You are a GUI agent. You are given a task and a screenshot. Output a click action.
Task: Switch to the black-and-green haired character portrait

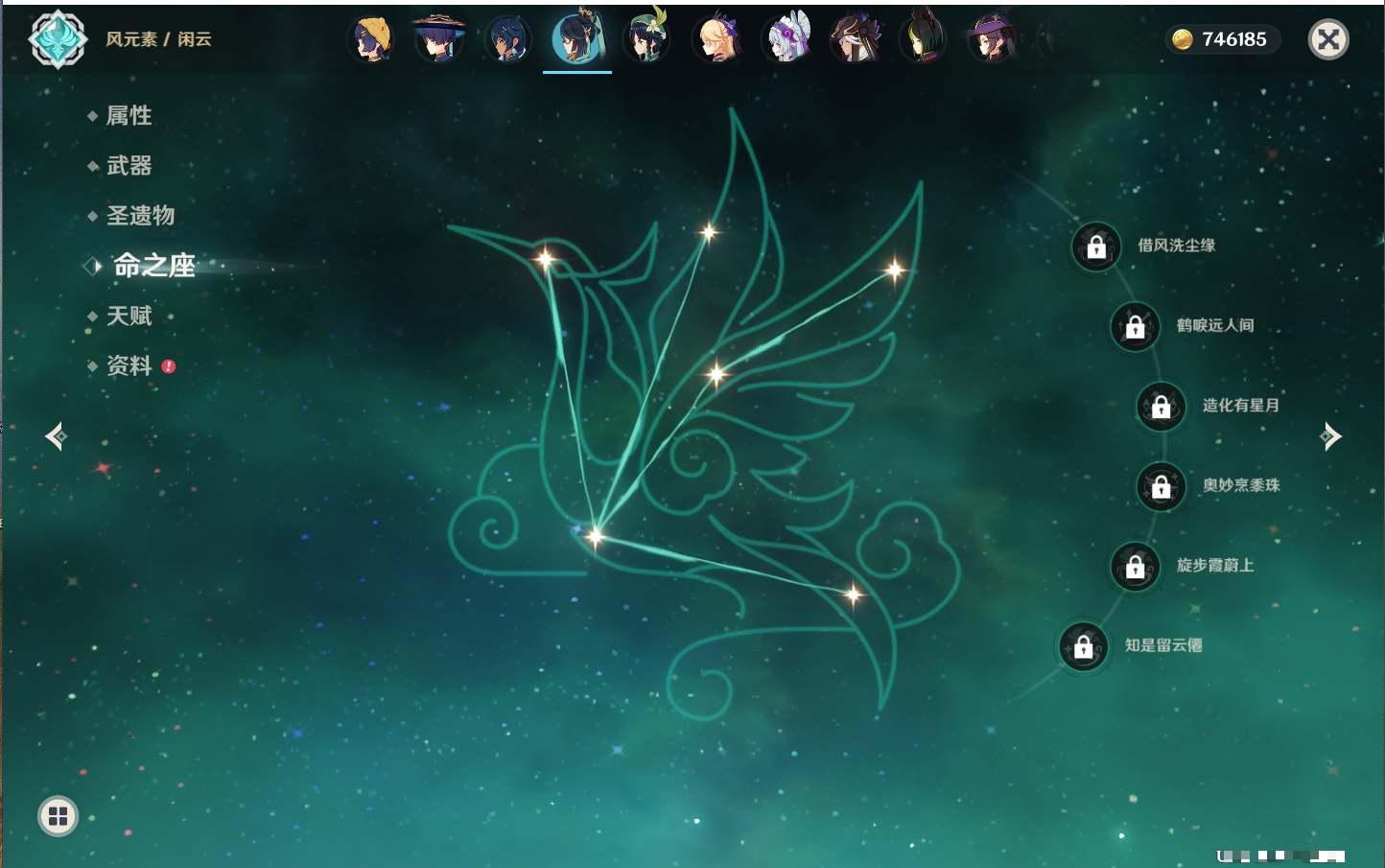(x=923, y=37)
